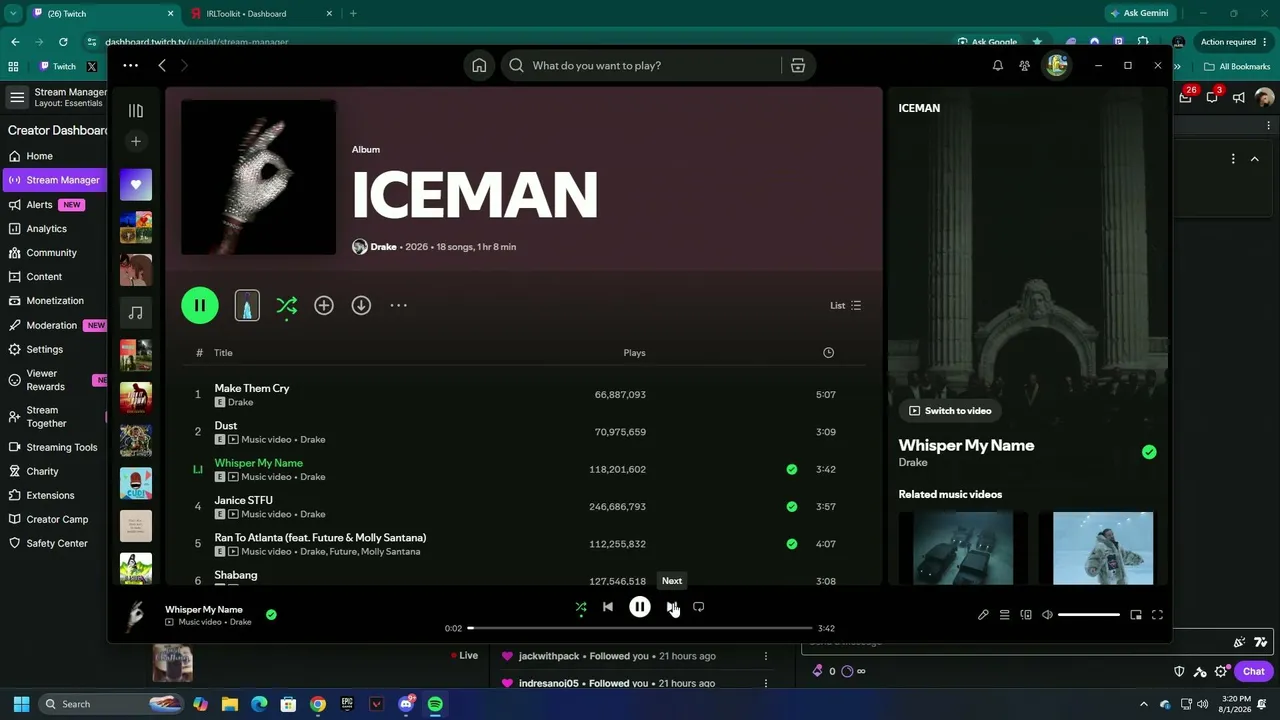
Task: Open a new Chrome tab
Action: pos(353,14)
